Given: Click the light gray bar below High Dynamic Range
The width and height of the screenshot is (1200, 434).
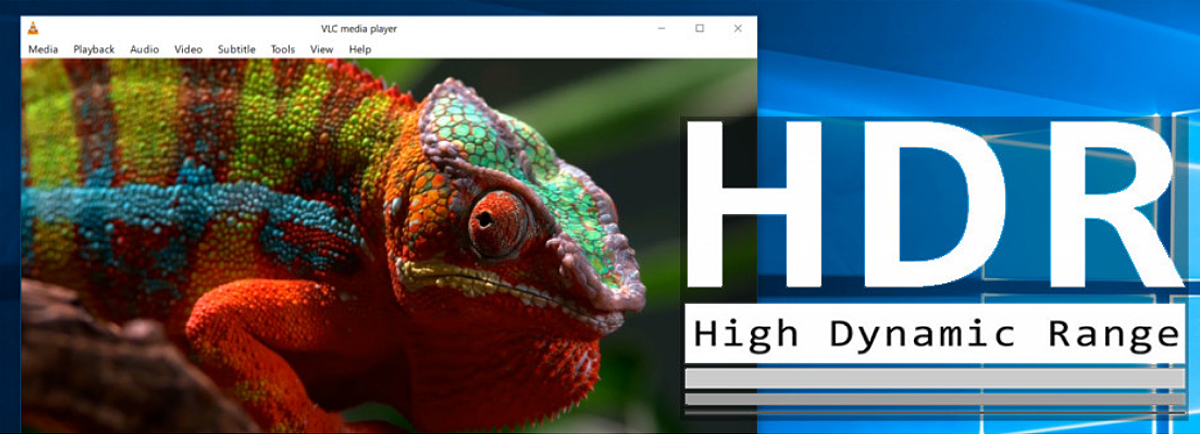Looking at the screenshot, I should (935, 379).
